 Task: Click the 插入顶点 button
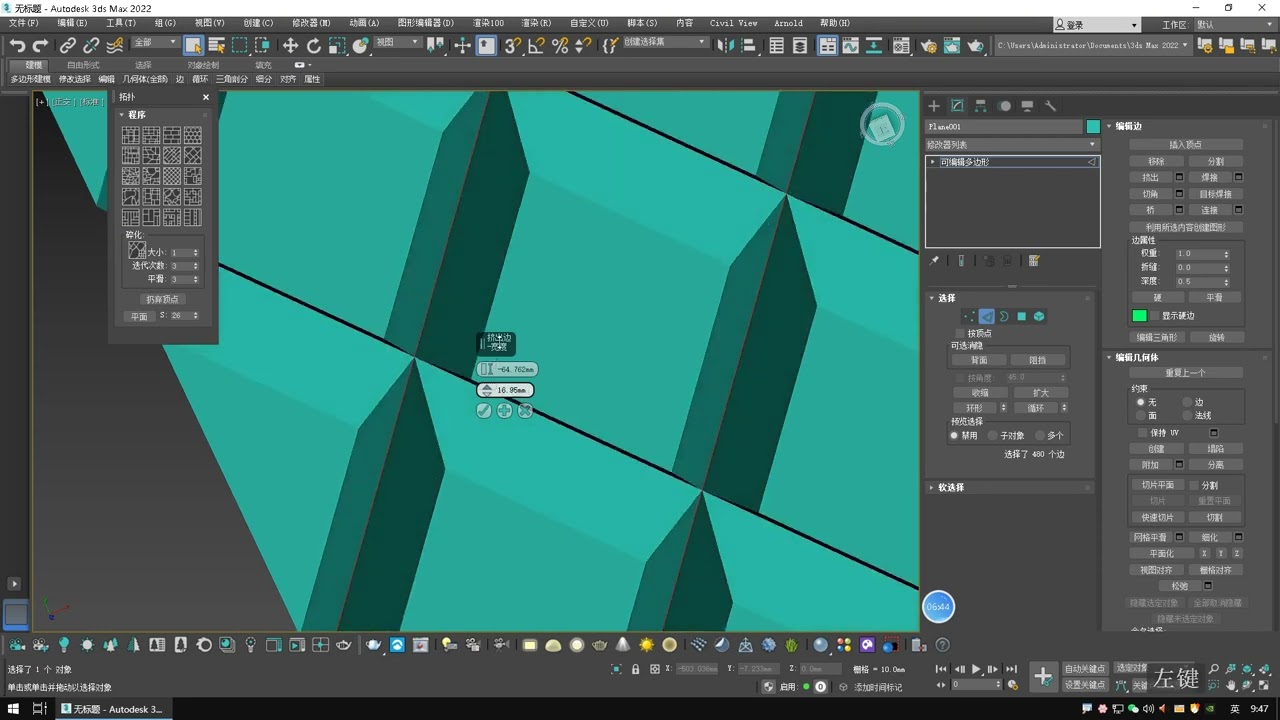1186,145
